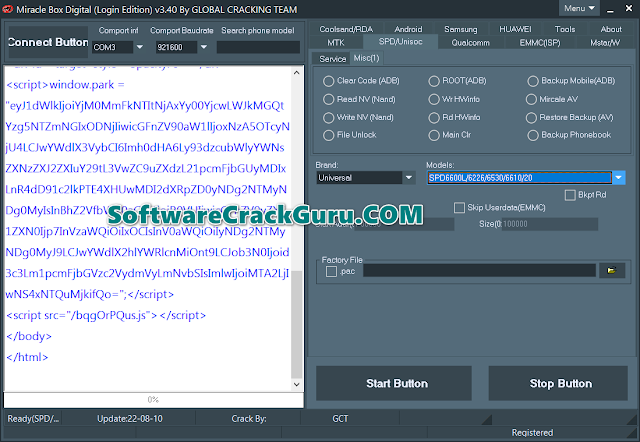The width and height of the screenshot is (640, 442).
Task: Open the Comport inf COM3 dropdown
Action: (140, 47)
